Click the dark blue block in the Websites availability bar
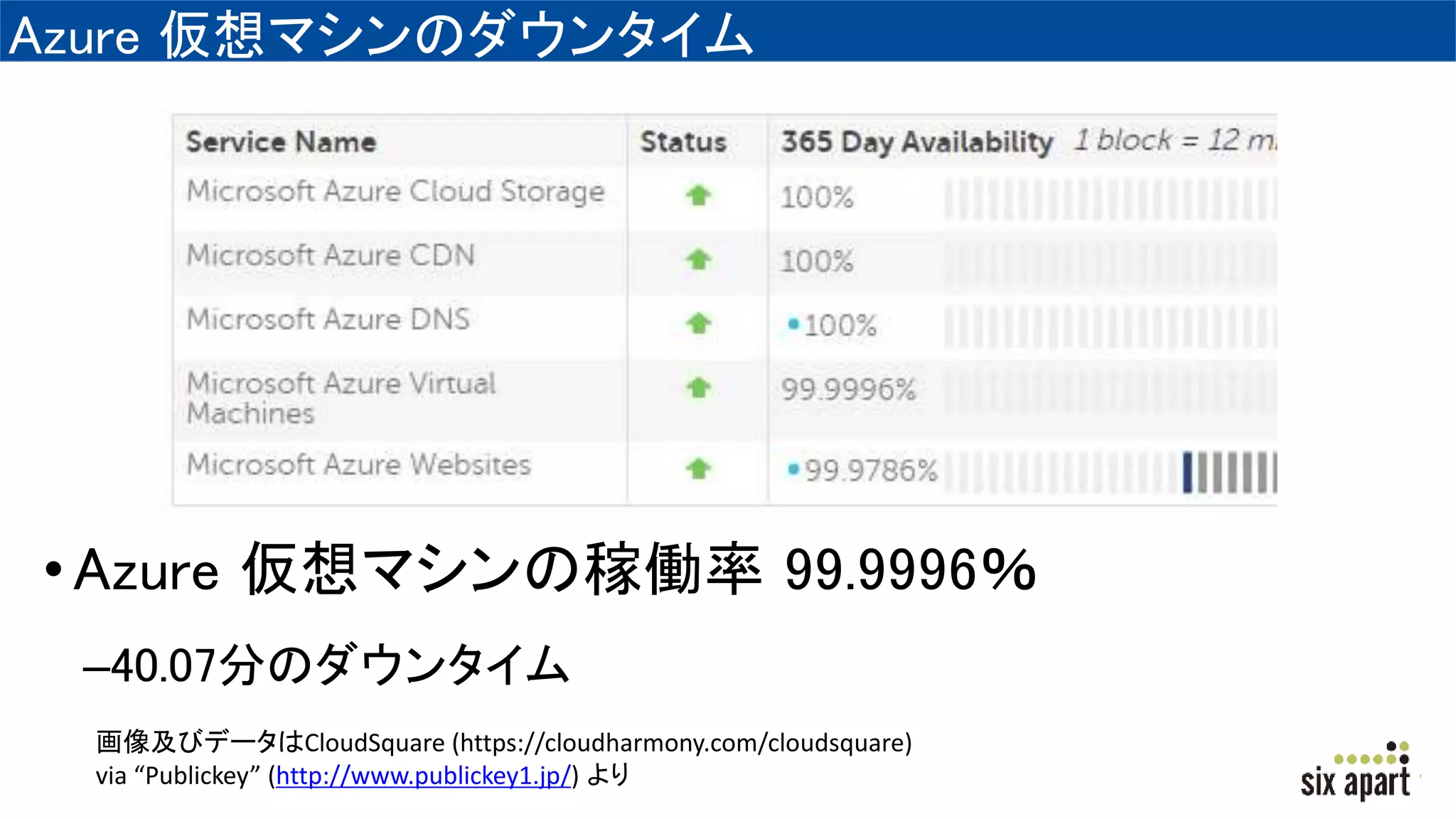1456x819 pixels. coord(1187,472)
